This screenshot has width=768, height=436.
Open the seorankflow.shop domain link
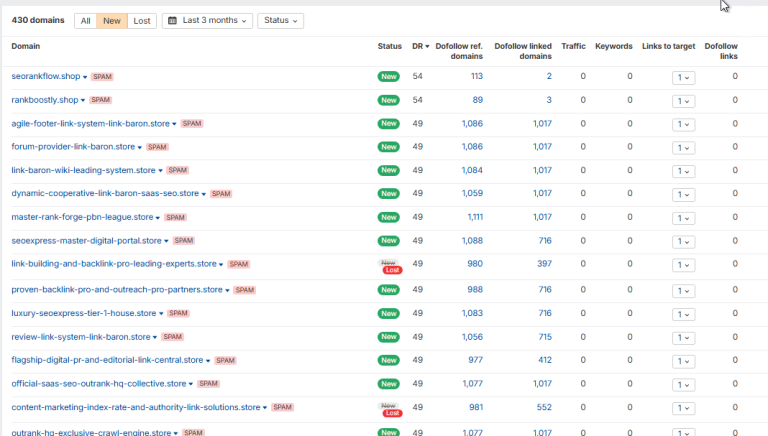click(46, 76)
